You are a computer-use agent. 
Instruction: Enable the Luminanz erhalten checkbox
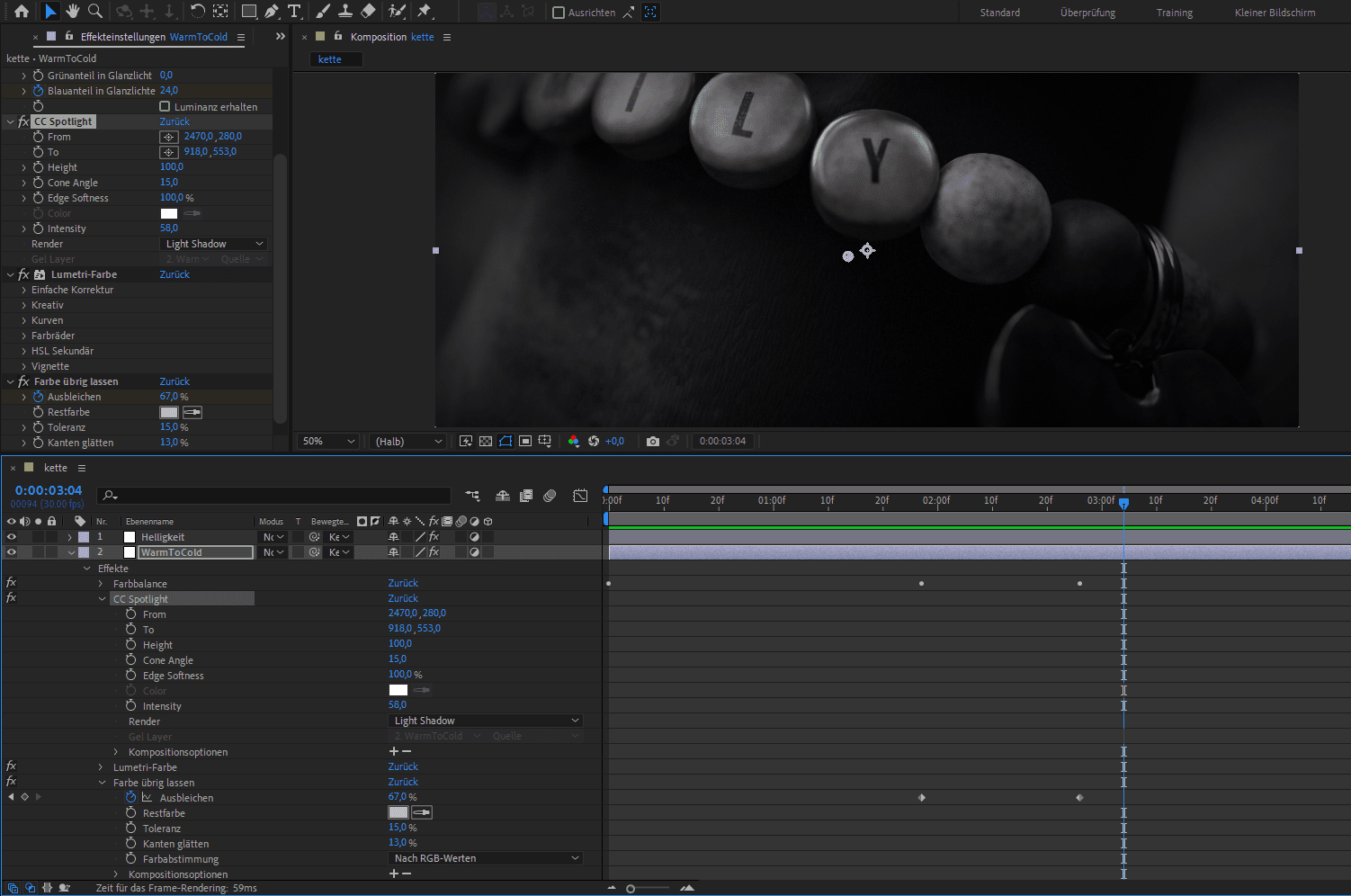pos(166,106)
